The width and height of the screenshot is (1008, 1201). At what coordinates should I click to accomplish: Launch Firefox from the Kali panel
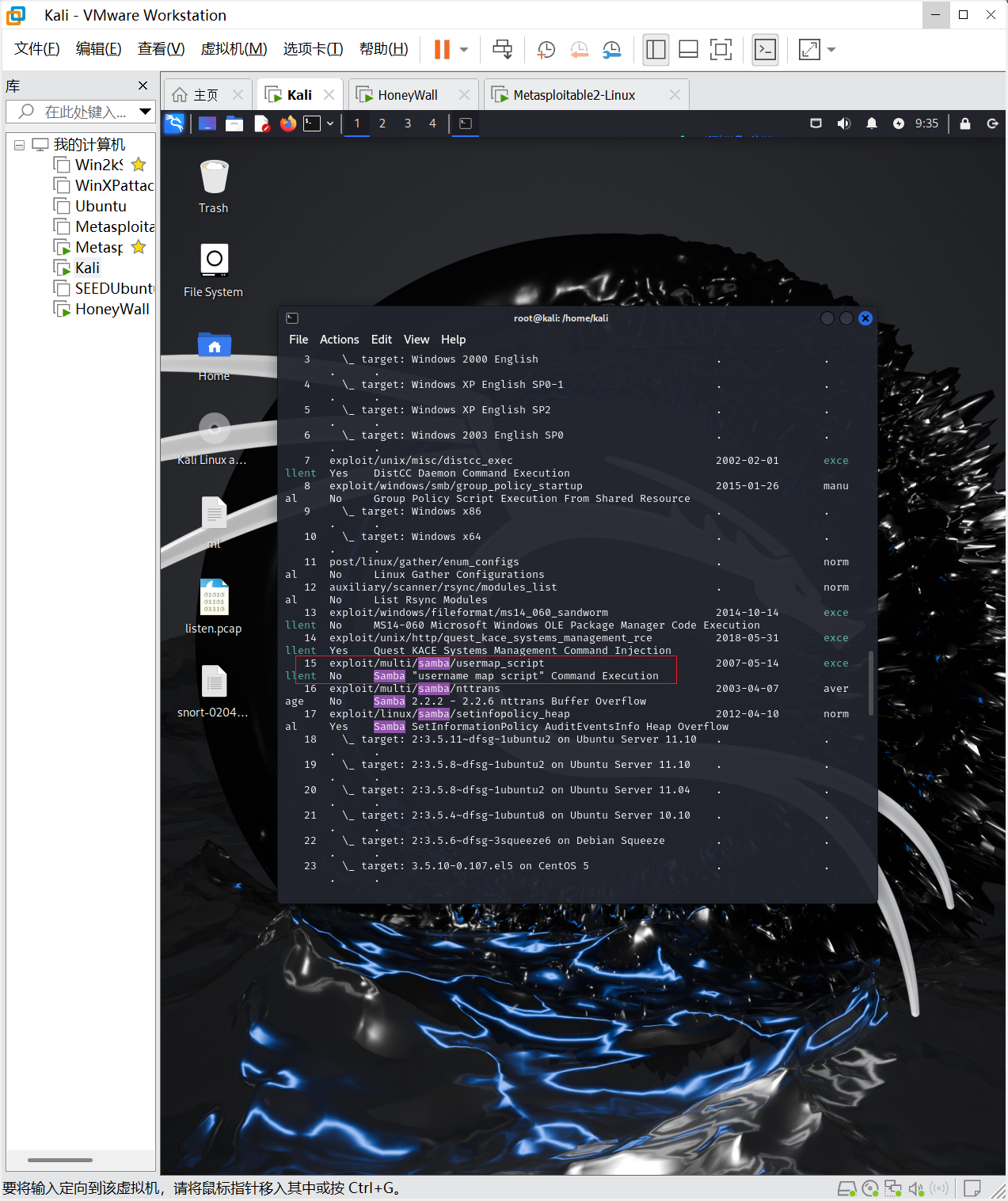(288, 124)
